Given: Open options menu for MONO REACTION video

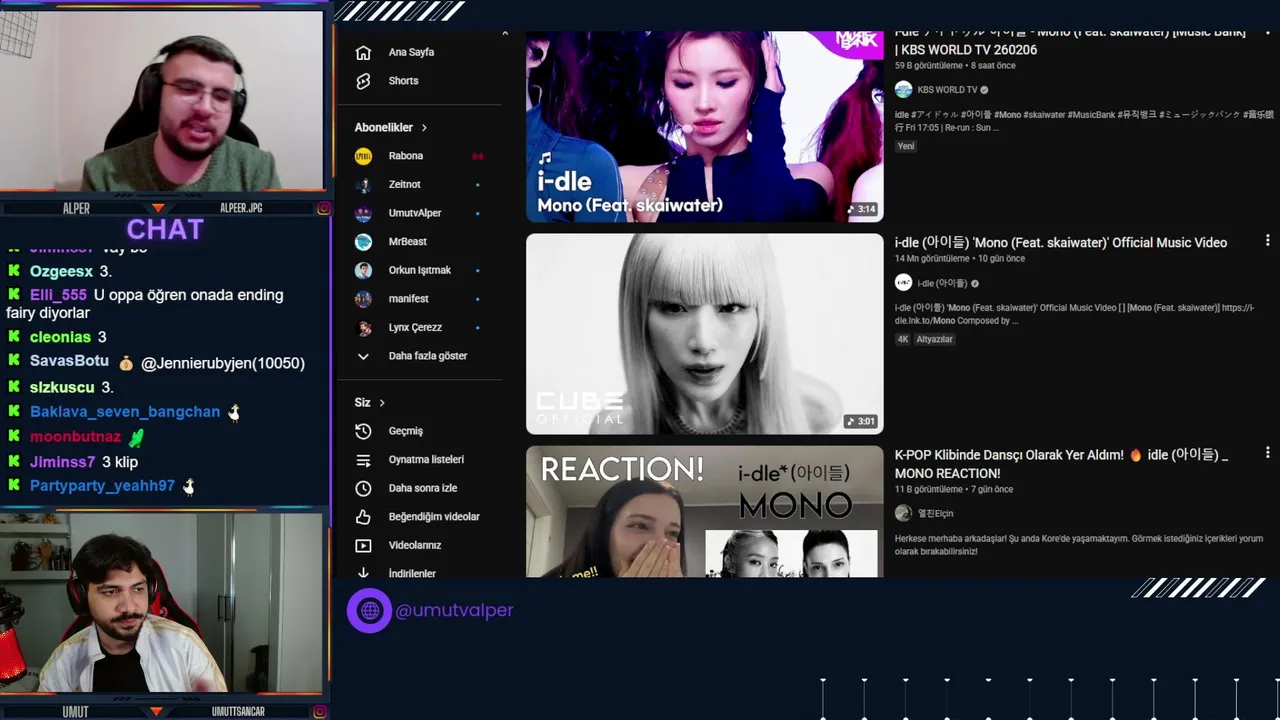Looking at the screenshot, I should tap(1267, 453).
